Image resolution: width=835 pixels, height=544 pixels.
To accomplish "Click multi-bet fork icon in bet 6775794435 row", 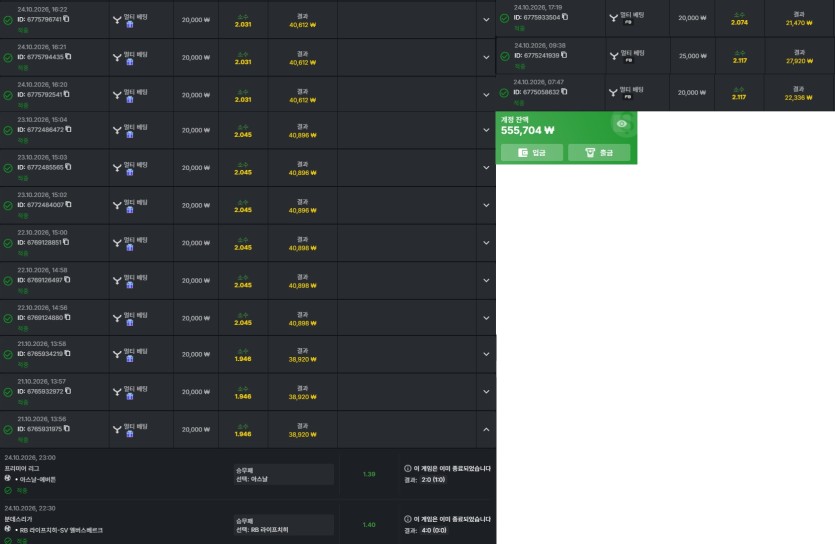I will [x=117, y=57].
